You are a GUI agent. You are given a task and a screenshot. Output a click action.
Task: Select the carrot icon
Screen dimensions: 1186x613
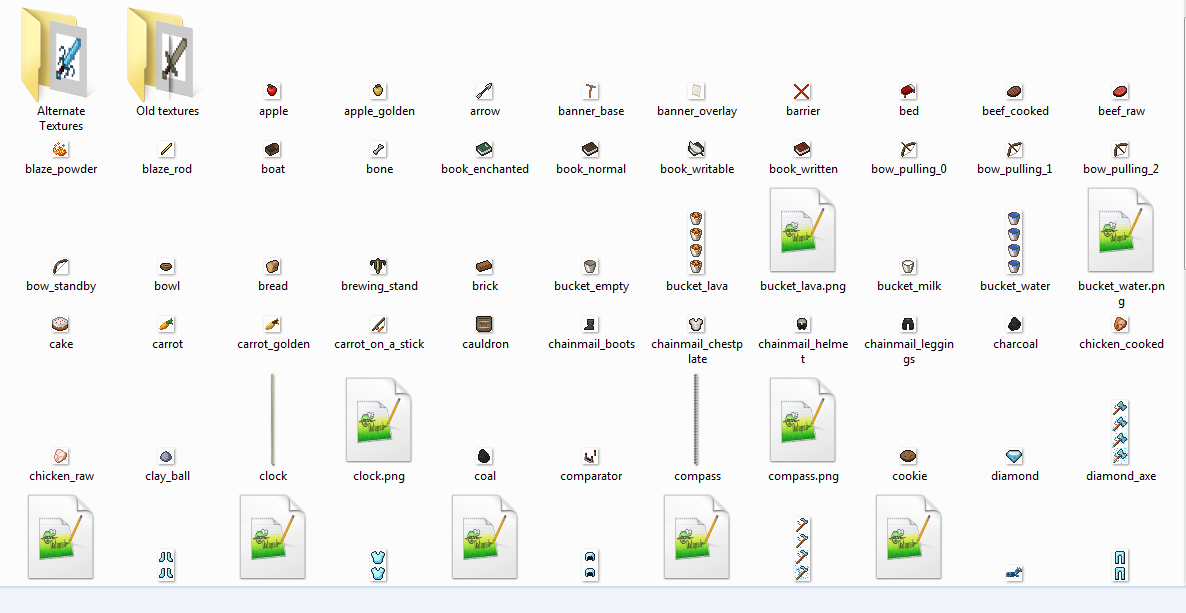166,324
